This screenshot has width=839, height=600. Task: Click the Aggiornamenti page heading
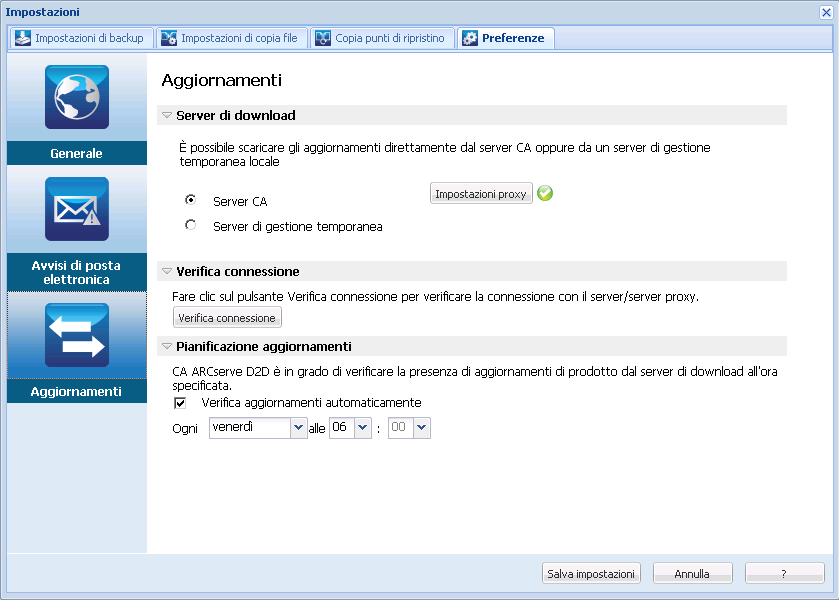[x=222, y=80]
